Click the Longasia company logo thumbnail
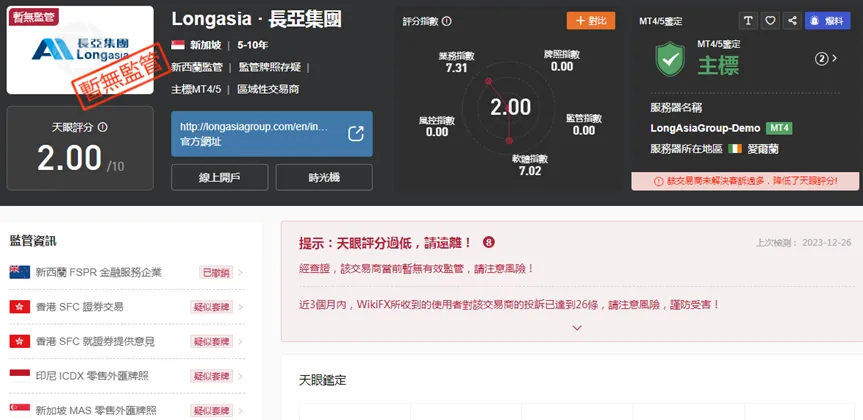Image resolution: width=863 pixels, height=420 pixels. tap(80, 50)
